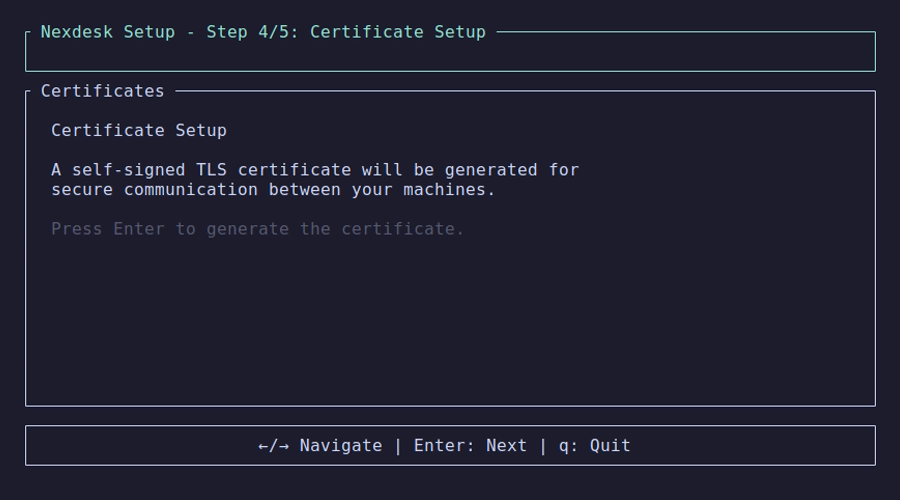Click 'Press Enter to generate the certificate.' prompt

258,229
